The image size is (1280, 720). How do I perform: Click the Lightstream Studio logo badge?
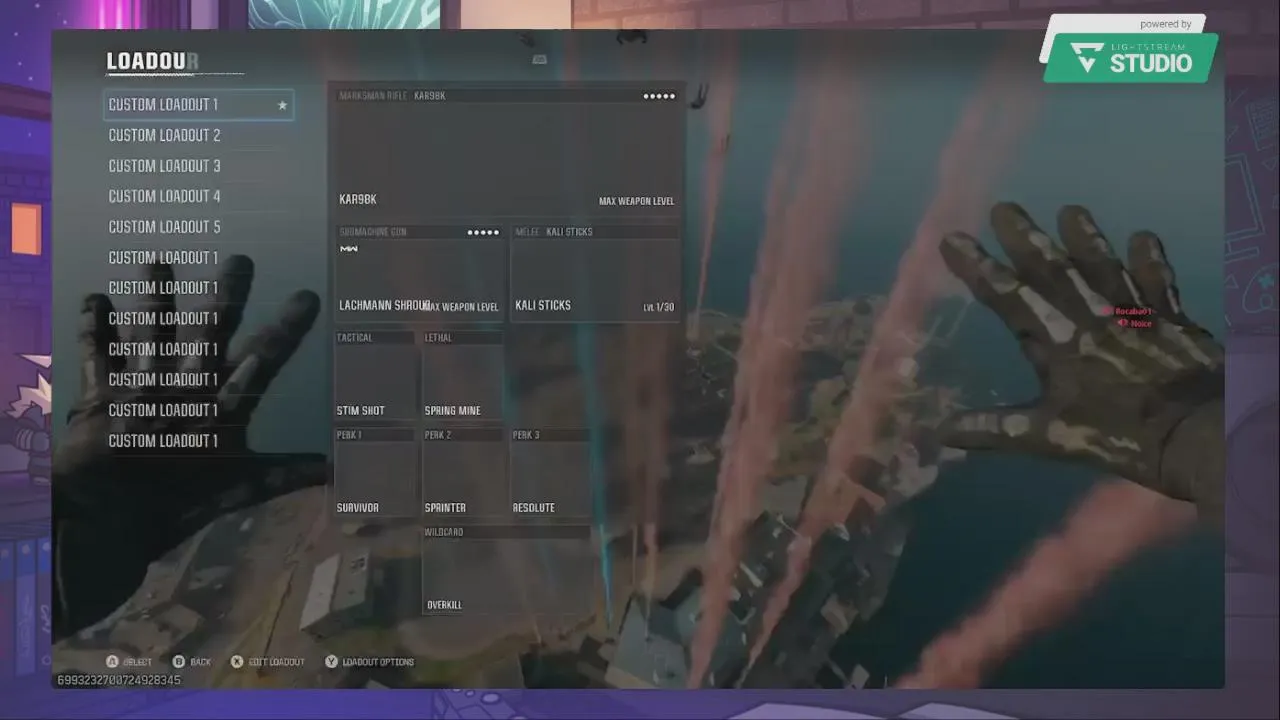click(1131, 57)
